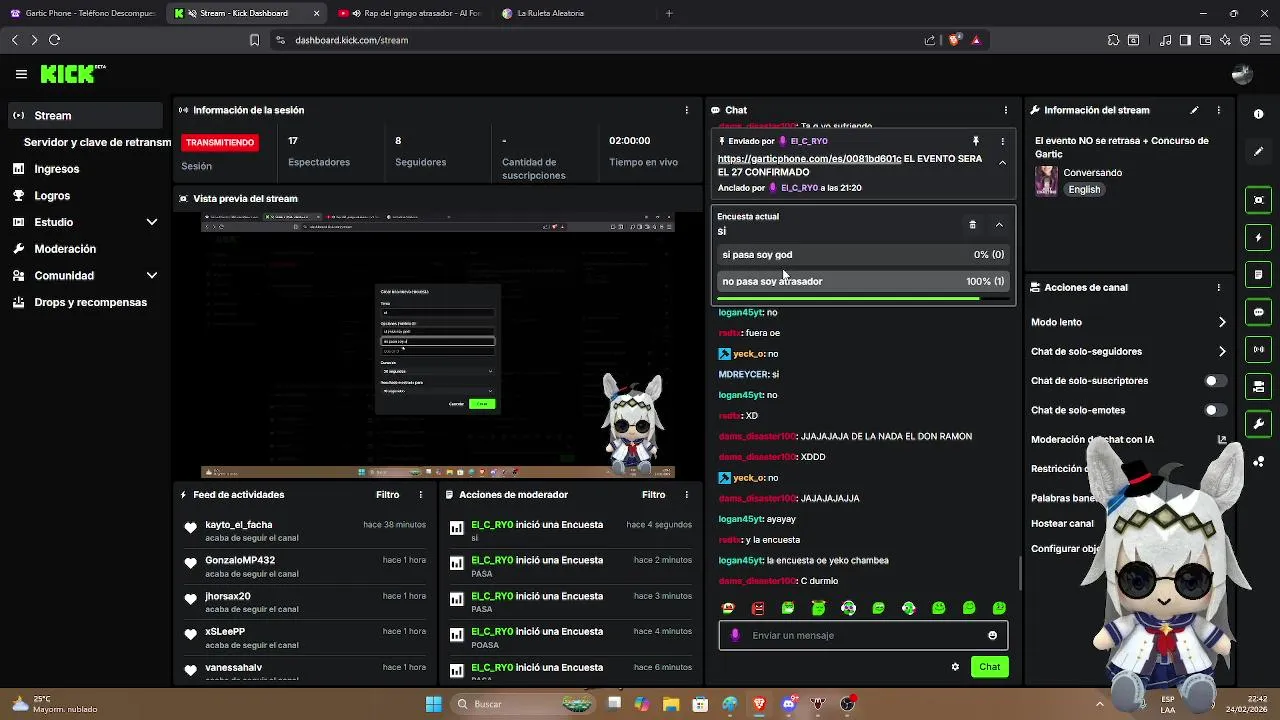Delete the current poll with the trash icon
This screenshot has width=1280, height=720.
972,225
